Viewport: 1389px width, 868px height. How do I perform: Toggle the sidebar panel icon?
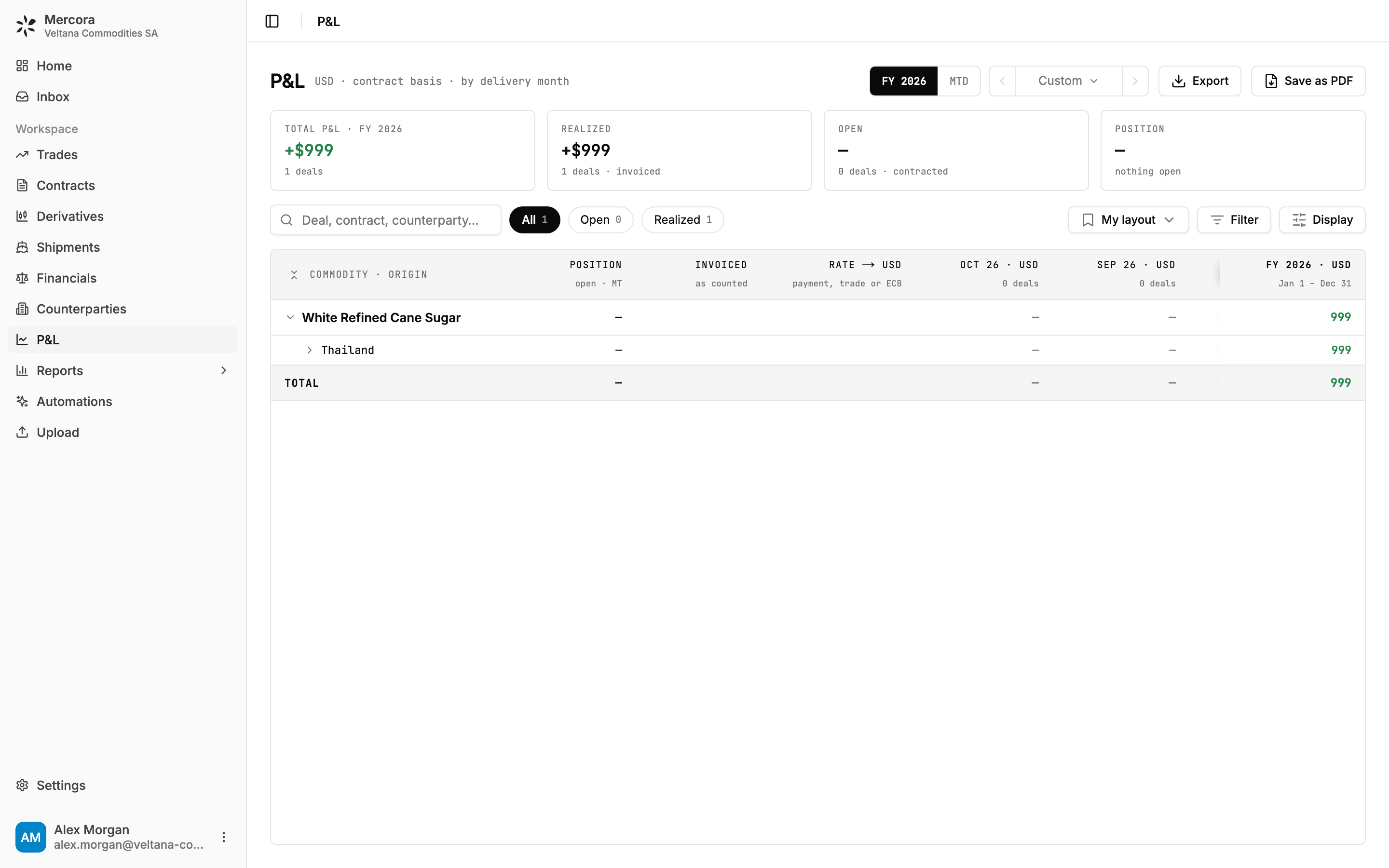coord(272,21)
